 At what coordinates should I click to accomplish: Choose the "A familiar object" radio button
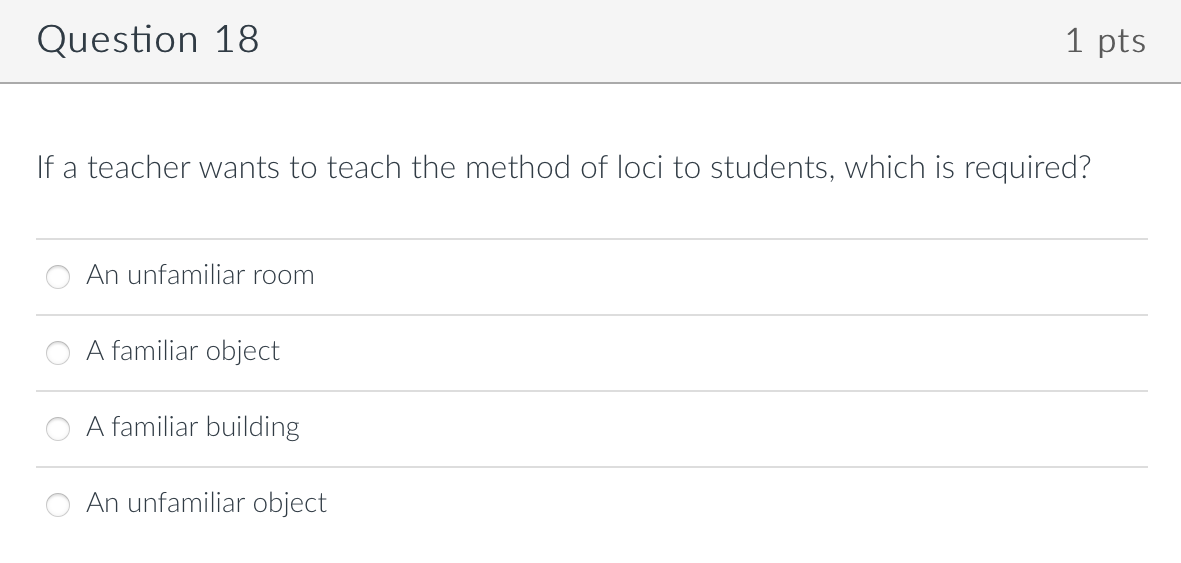tap(59, 353)
